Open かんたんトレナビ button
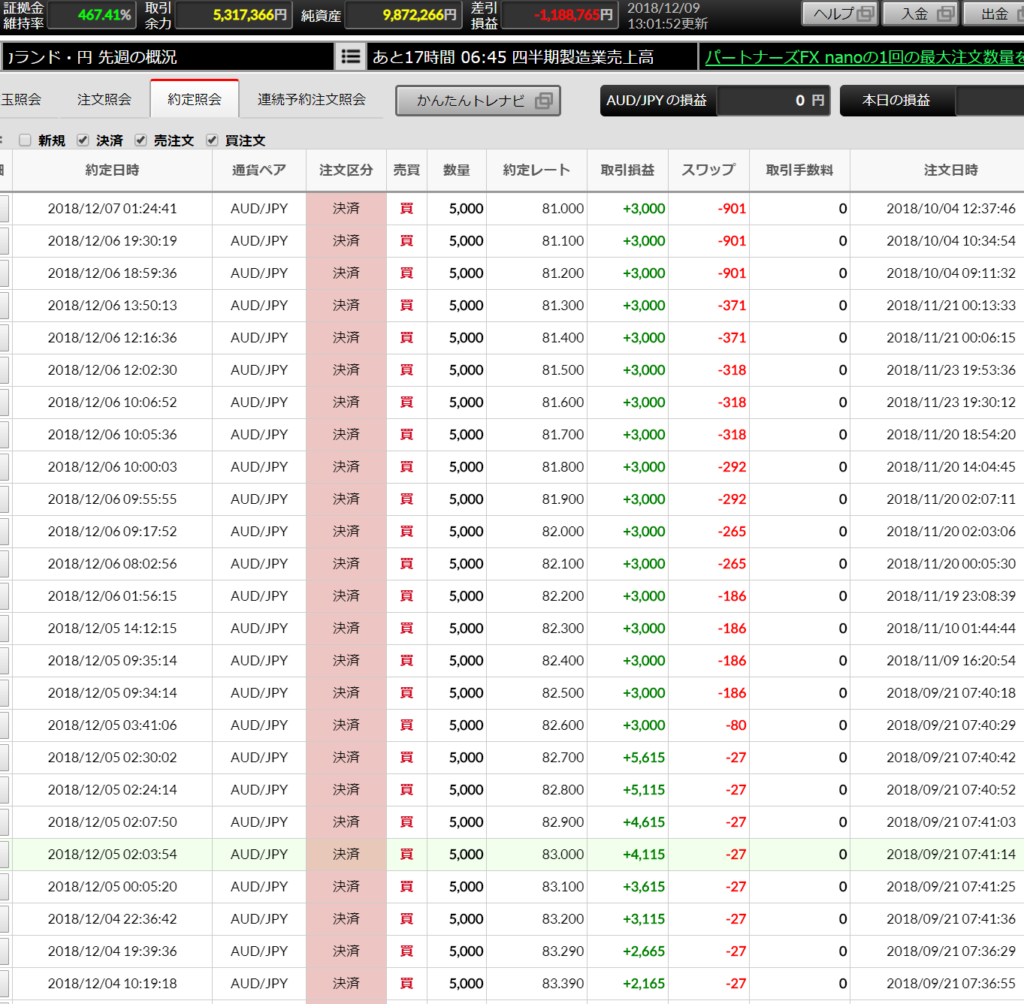Viewport: 1024px width, 1004px height. pos(478,101)
